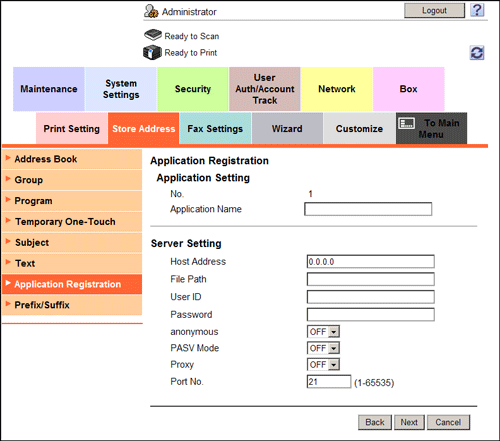Image resolution: width=500 pixels, height=441 pixels.
Task: Open the Proxy dropdown
Action: [323, 364]
